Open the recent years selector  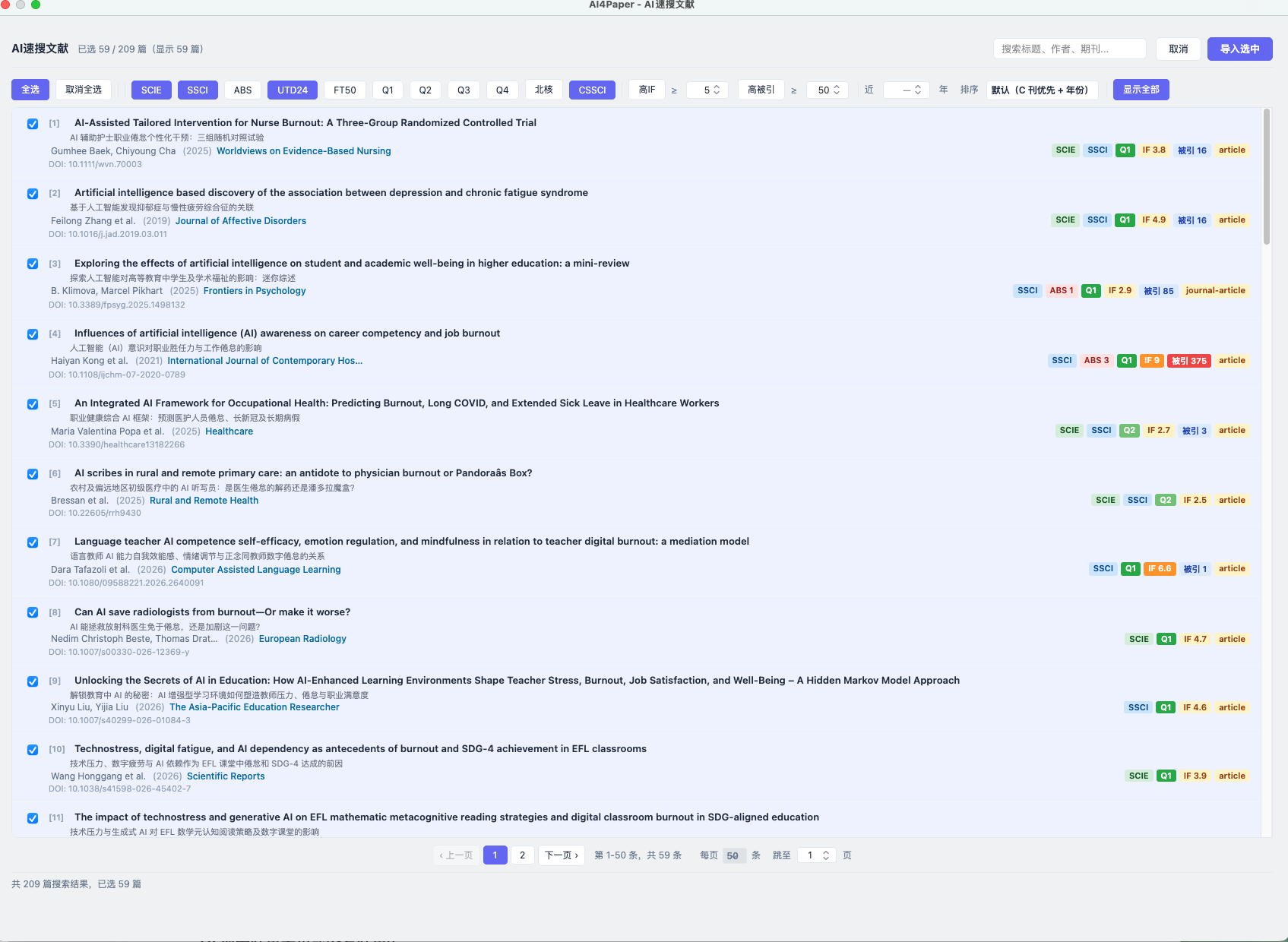click(907, 90)
